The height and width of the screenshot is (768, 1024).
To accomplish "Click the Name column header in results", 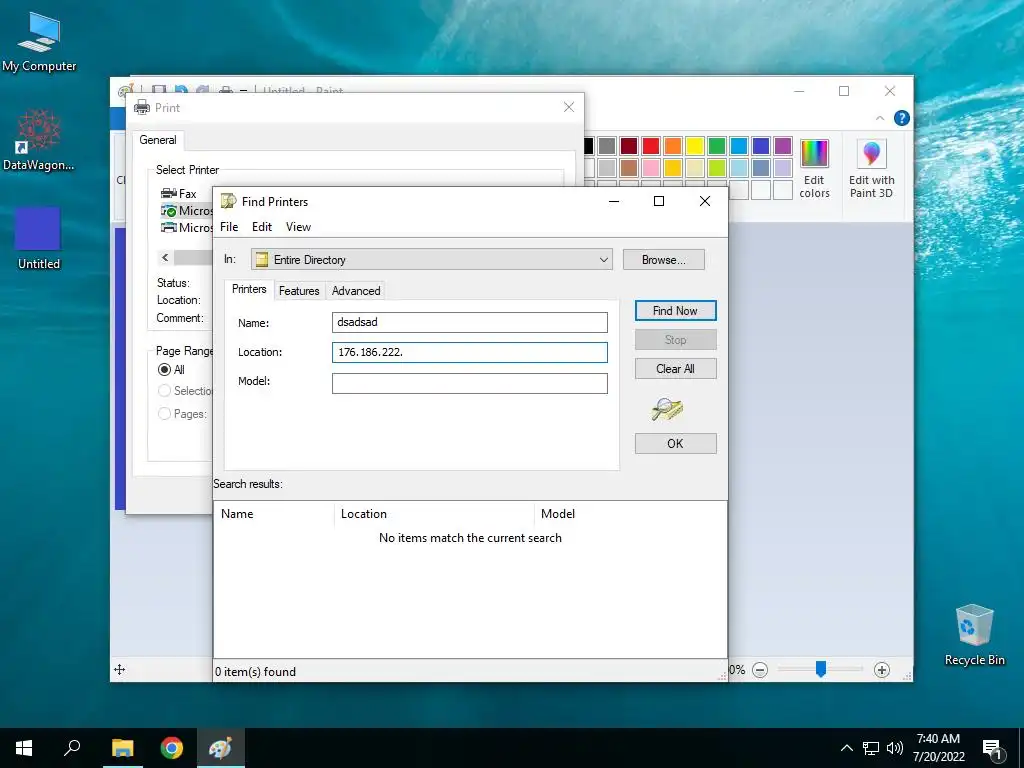I will 274,515.
